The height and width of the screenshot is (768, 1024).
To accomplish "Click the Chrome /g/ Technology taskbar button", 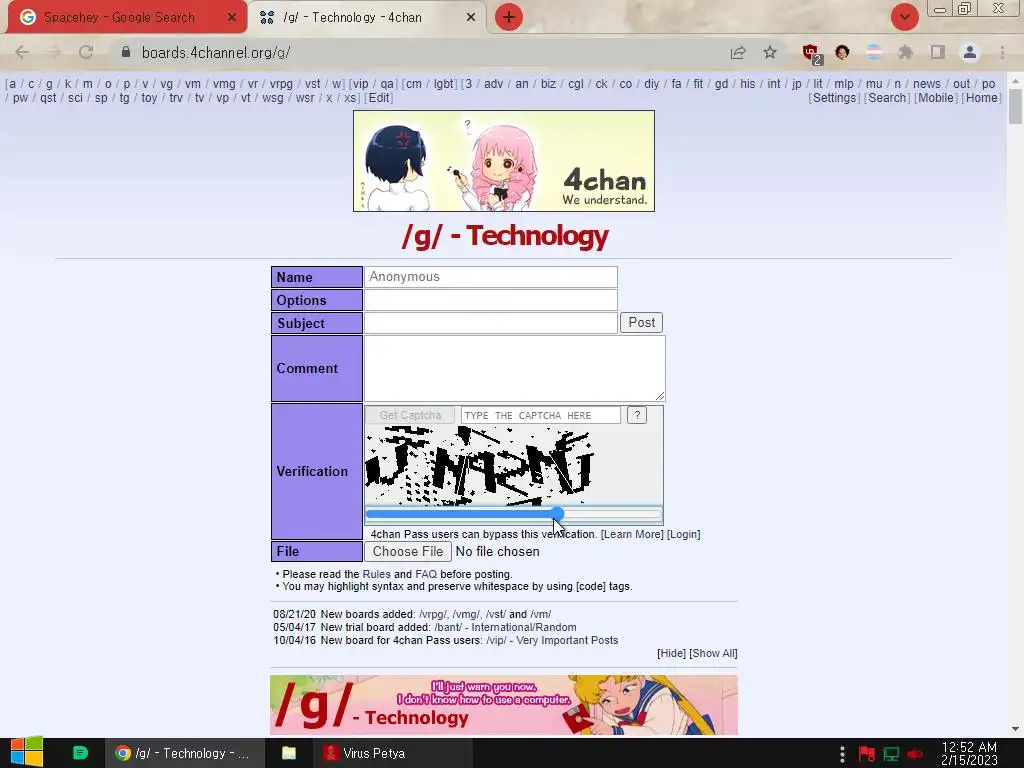I will [x=185, y=753].
